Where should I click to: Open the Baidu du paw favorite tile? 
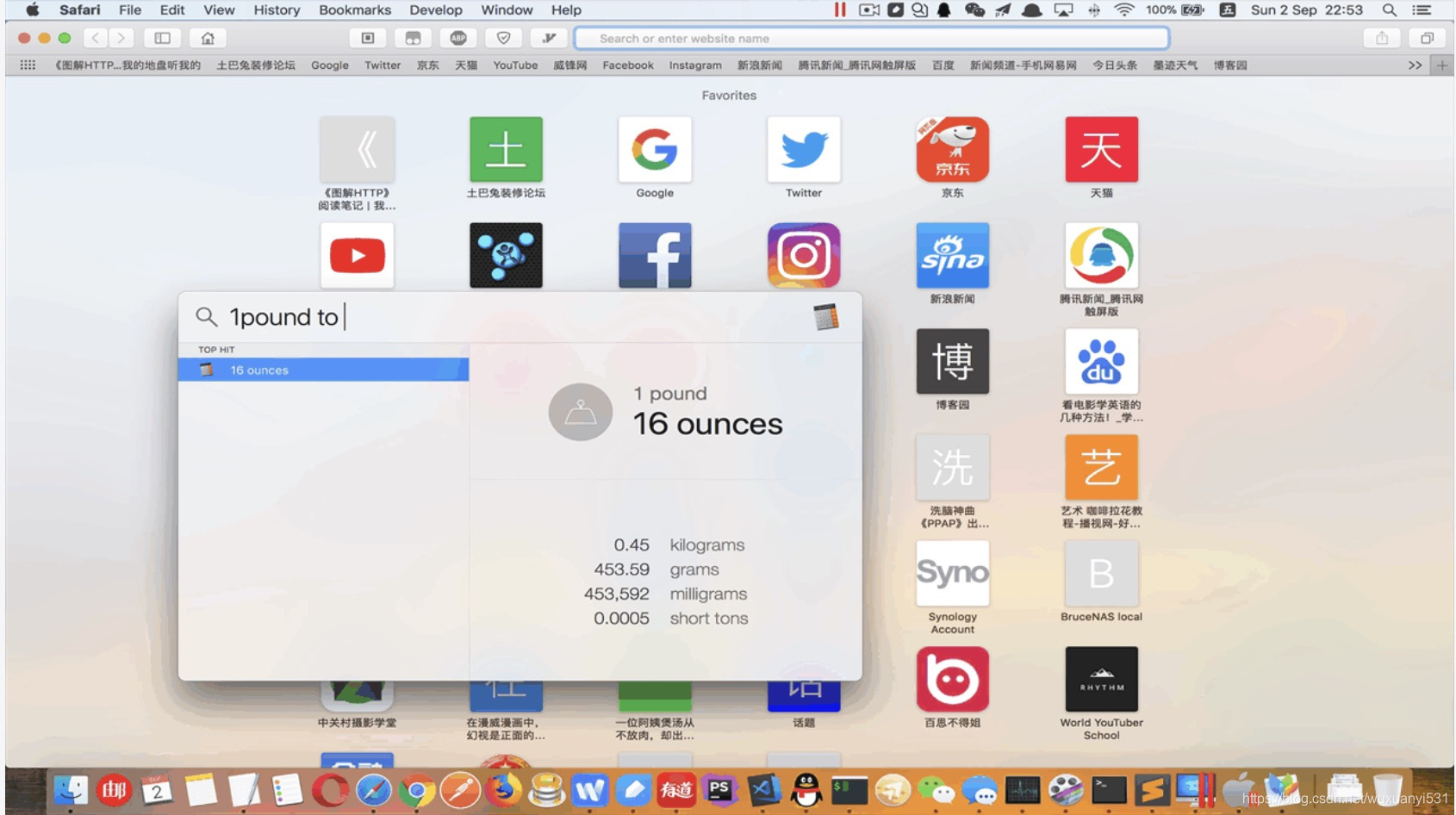click(x=1102, y=361)
